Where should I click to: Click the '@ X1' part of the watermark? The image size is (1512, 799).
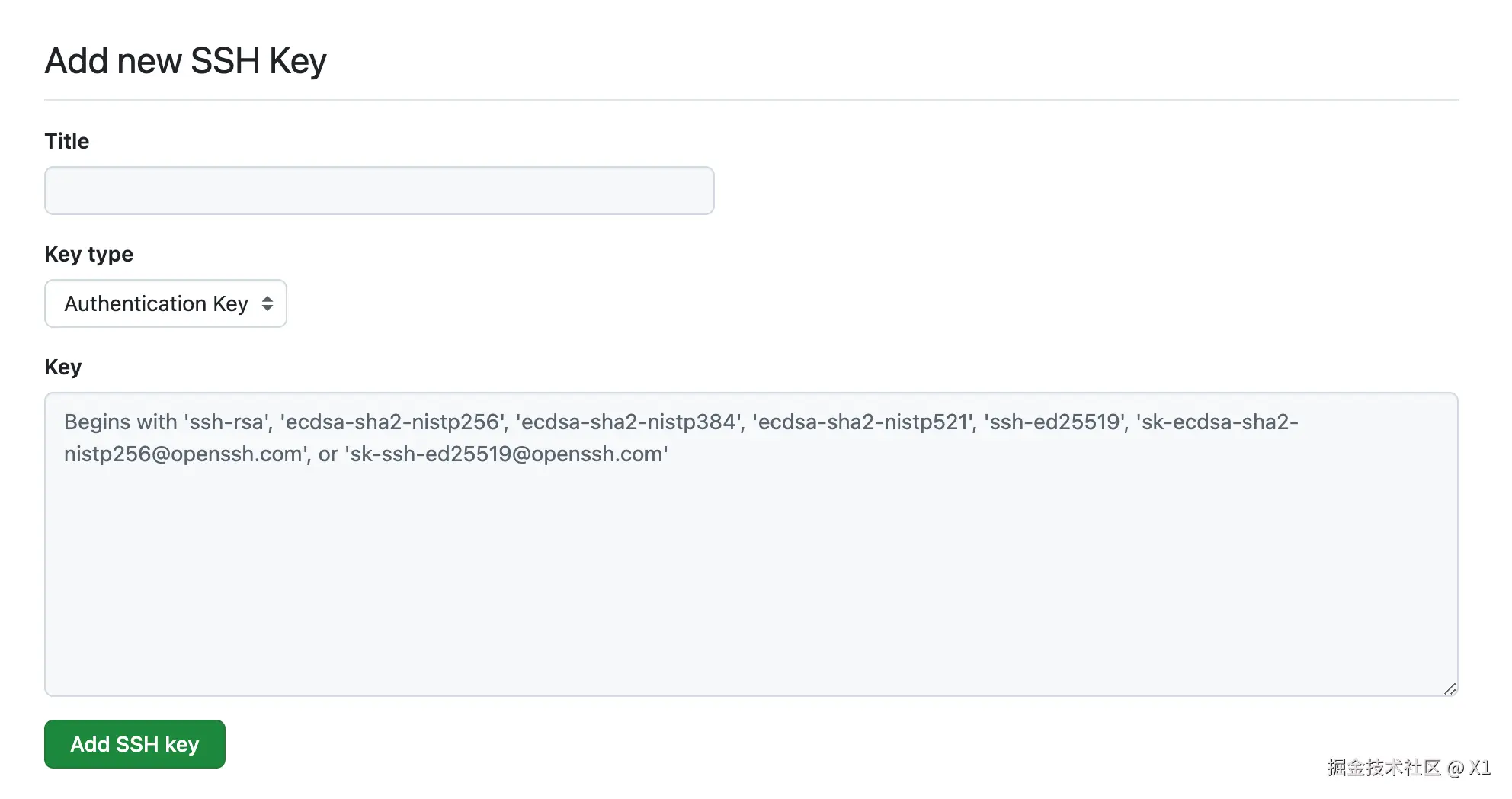(1469, 768)
